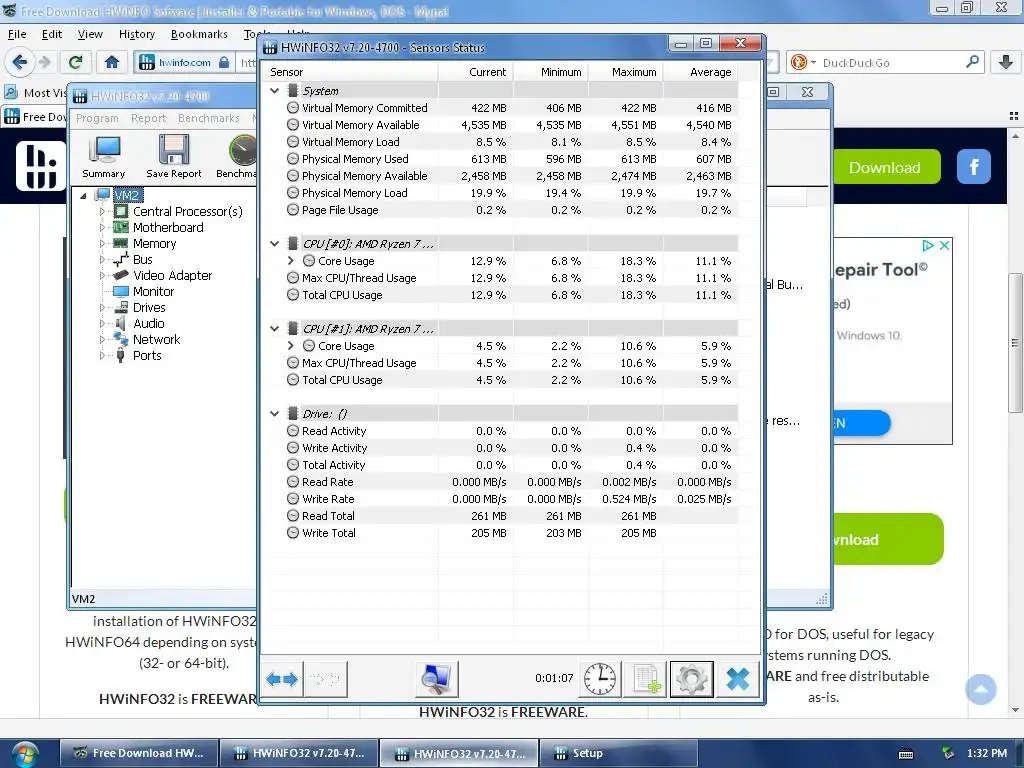
Task: Switch to Setup taskbar button
Action: (x=618, y=754)
